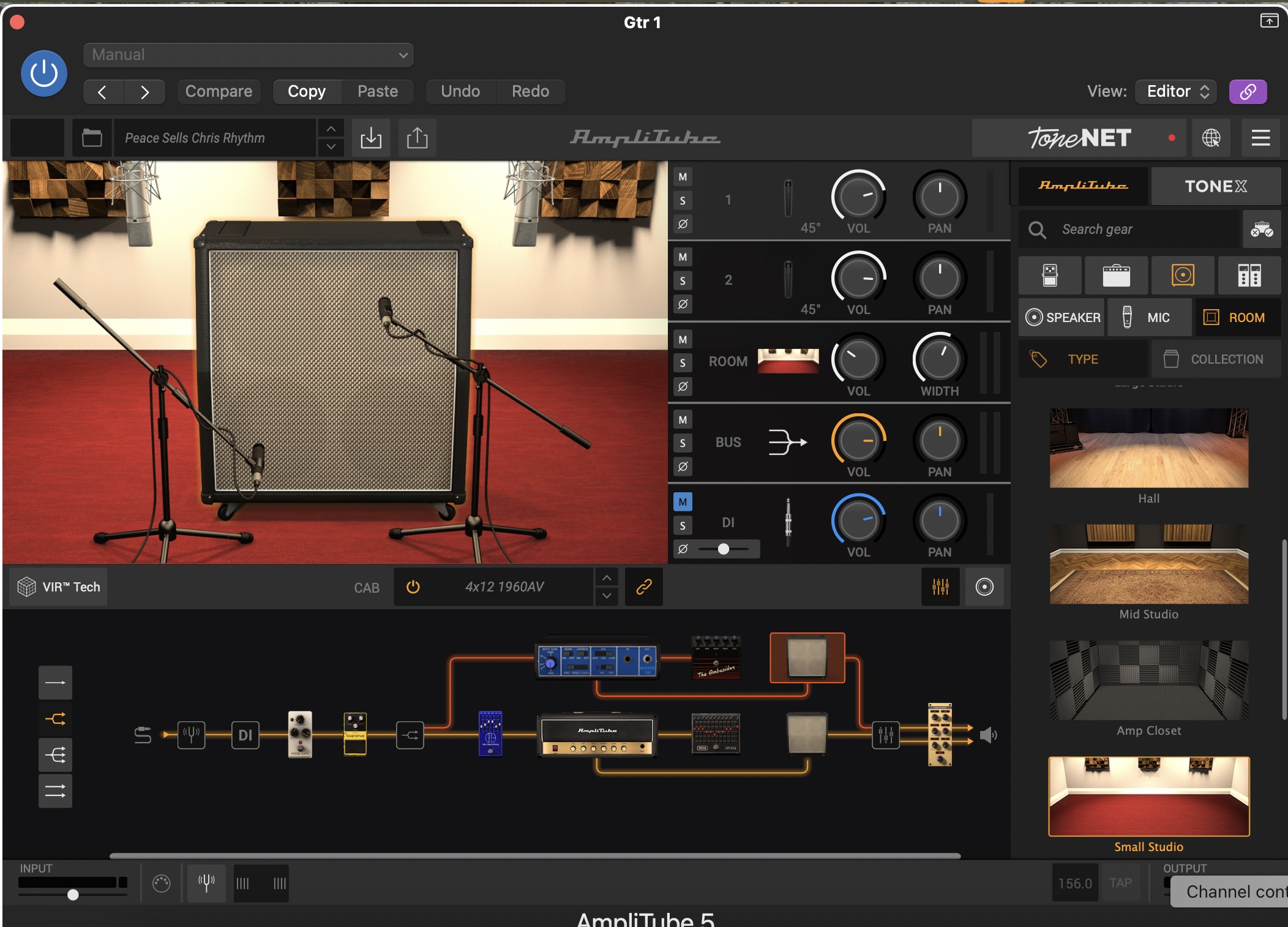Choose the Amp Closet room thumbnail
This screenshot has height=927, width=1288.
[1148, 680]
